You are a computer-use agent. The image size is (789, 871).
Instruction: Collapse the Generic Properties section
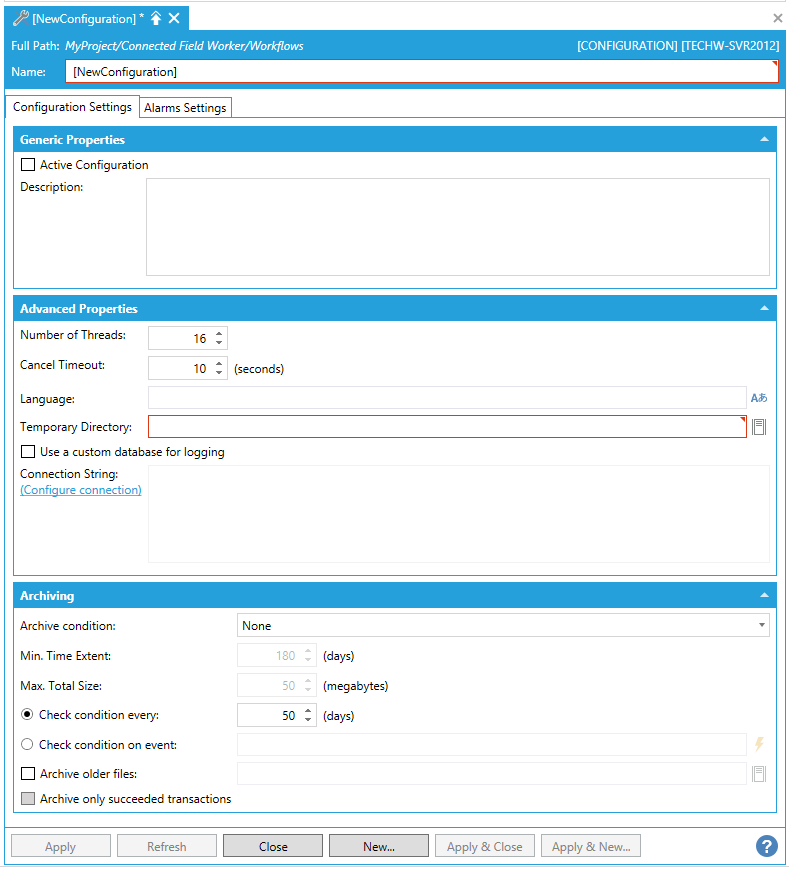(764, 140)
